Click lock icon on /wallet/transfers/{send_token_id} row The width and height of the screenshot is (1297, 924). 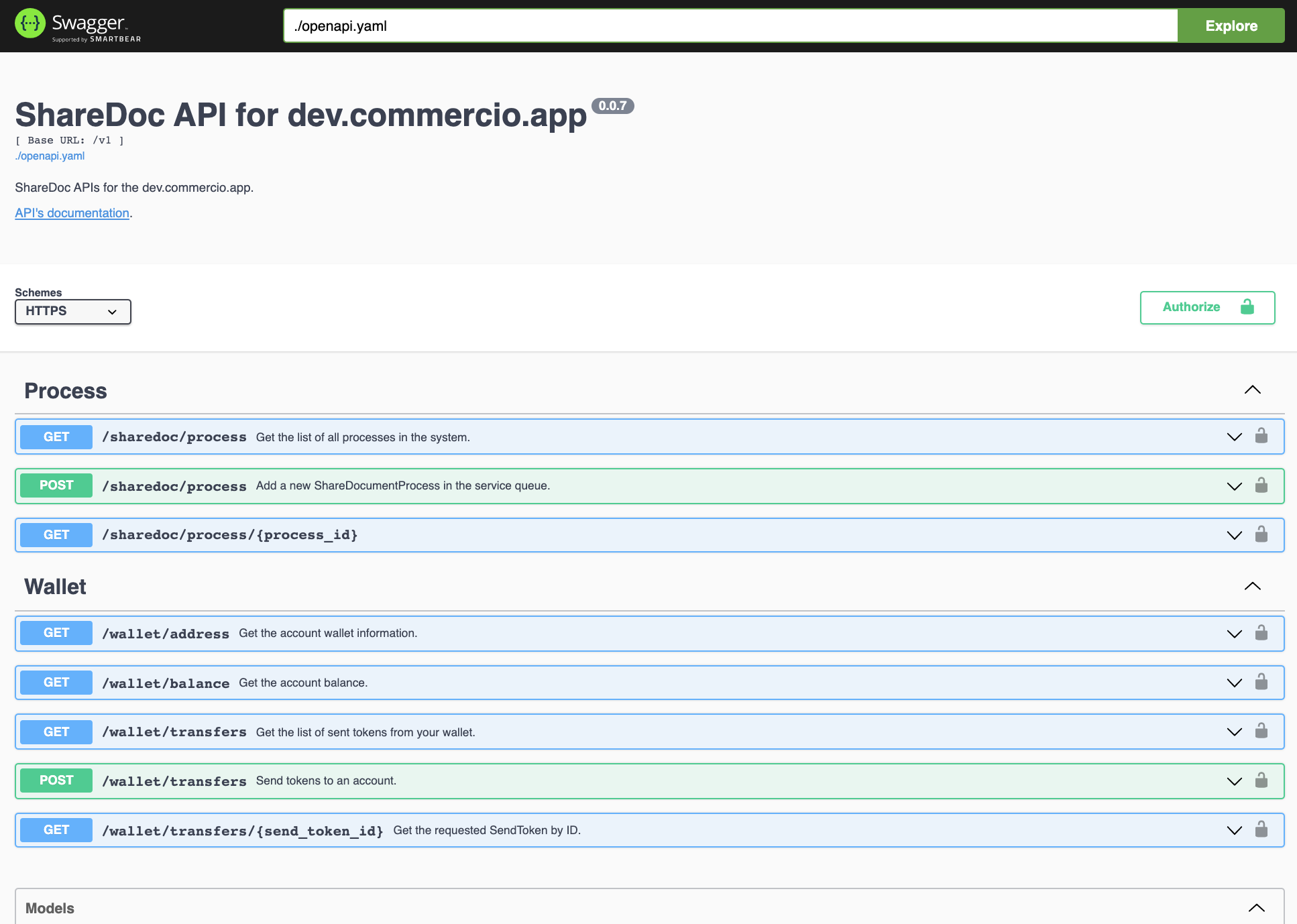[x=1261, y=829]
